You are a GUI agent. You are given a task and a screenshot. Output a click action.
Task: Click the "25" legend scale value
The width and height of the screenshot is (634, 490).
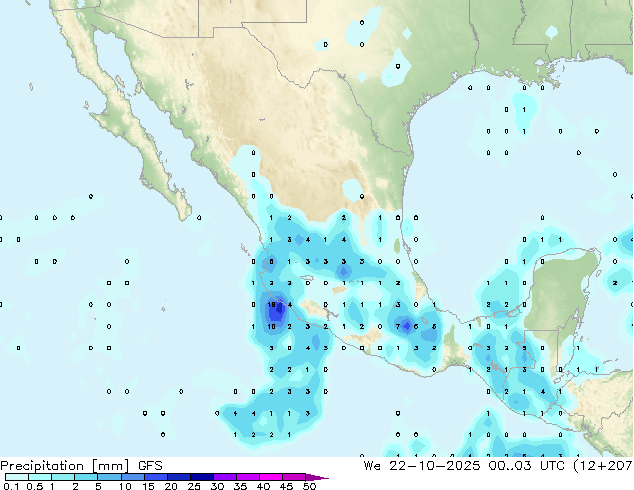coord(194,486)
